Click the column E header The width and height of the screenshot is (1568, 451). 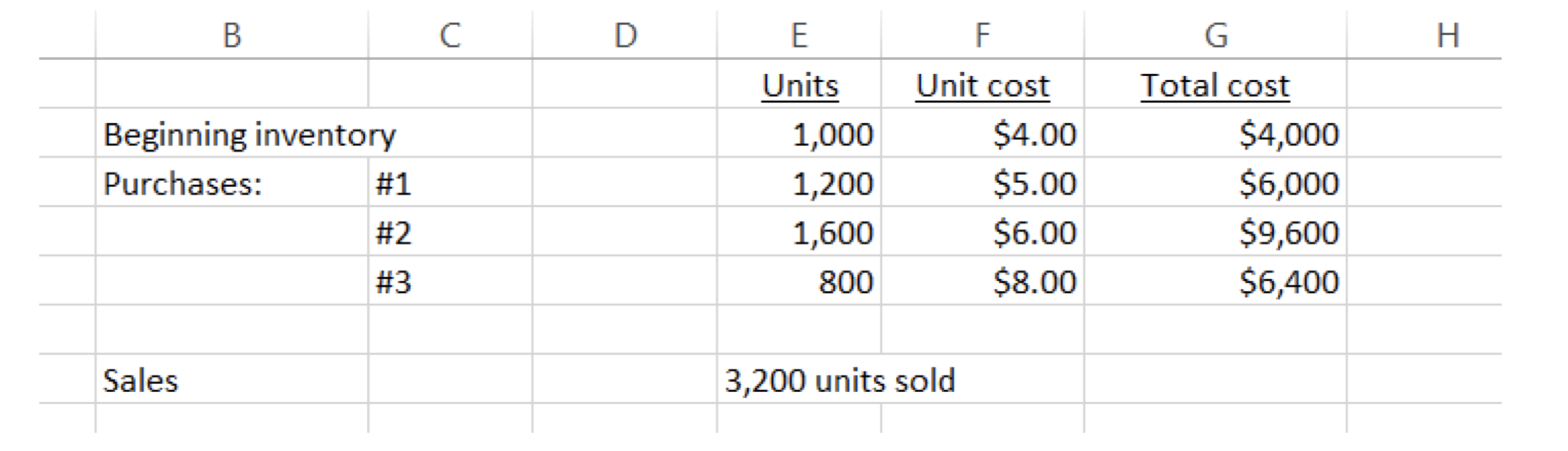point(799,35)
